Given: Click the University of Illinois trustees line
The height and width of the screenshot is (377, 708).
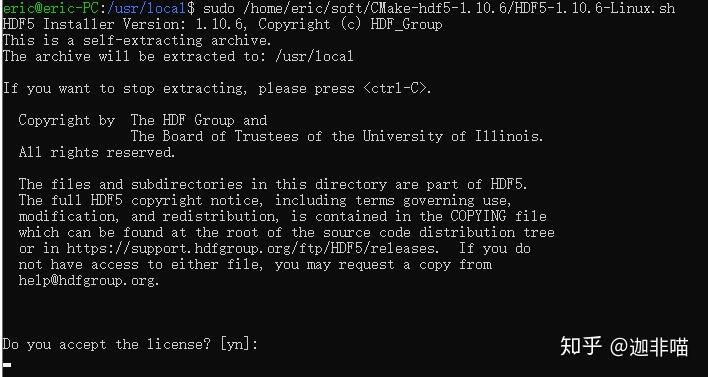Looking at the screenshot, I should [337, 136].
